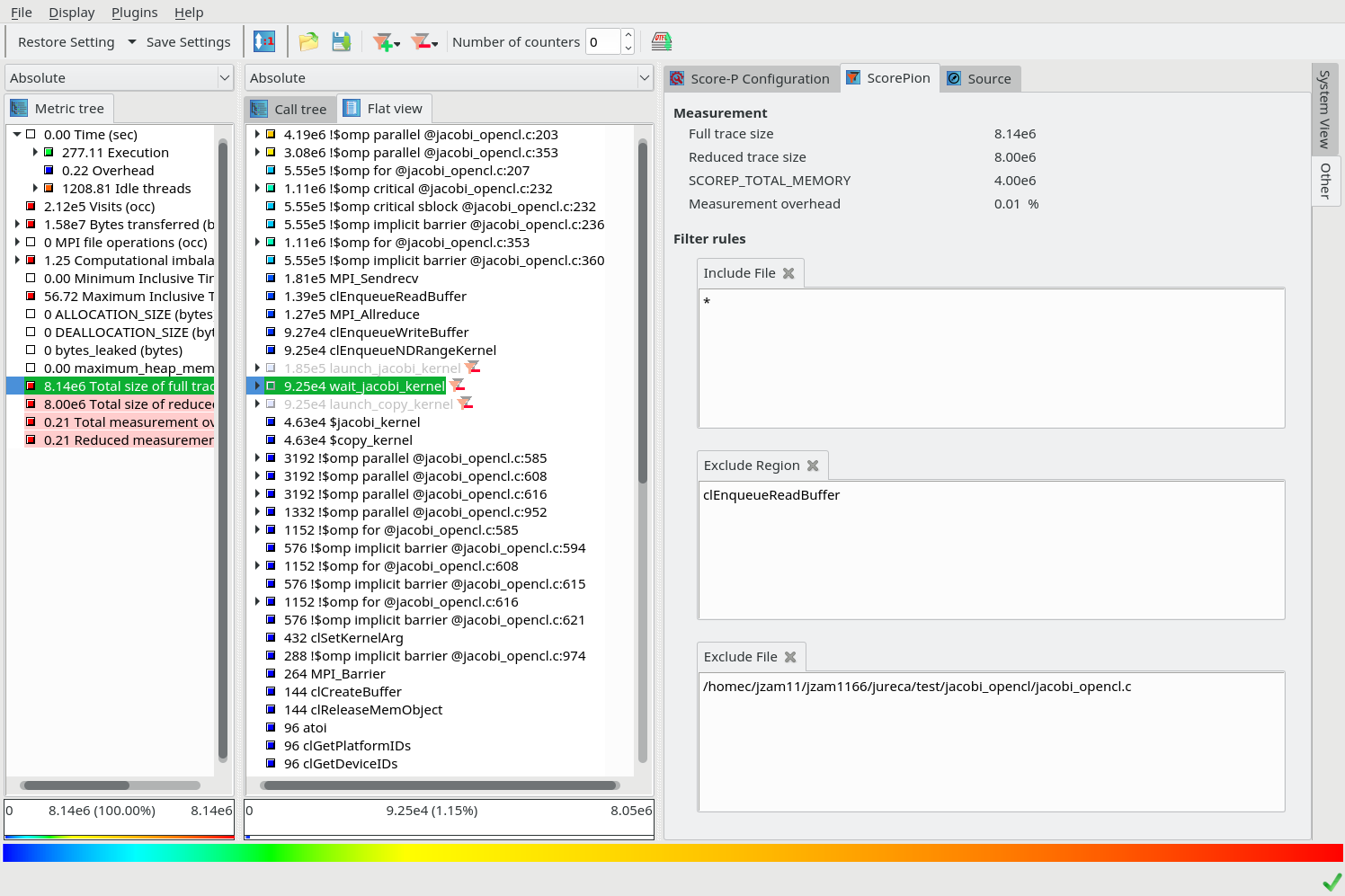Image resolution: width=1345 pixels, height=896 pixels.
Task: Click inside the Number of counters field
Action: (602, 41)
